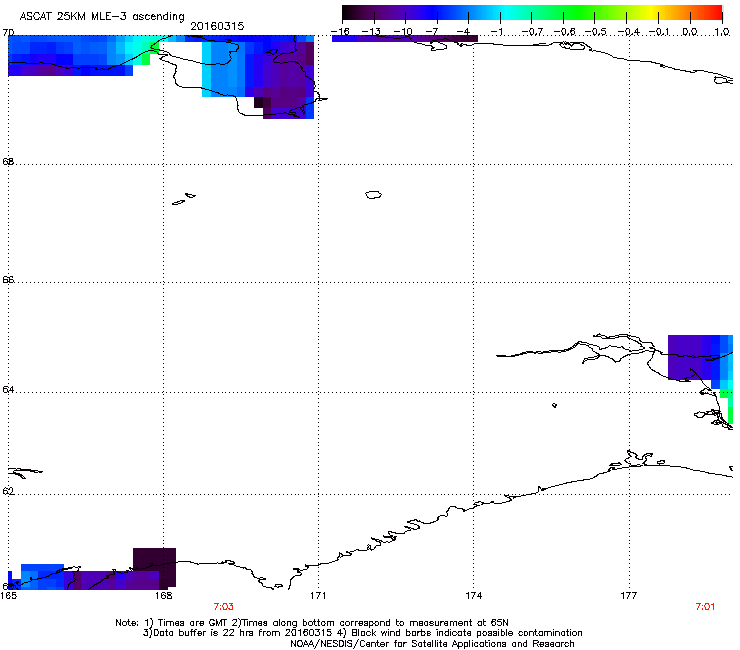The image size is (740, 650).
Task: Click the 177 longitude label
Action: (629, 595)
